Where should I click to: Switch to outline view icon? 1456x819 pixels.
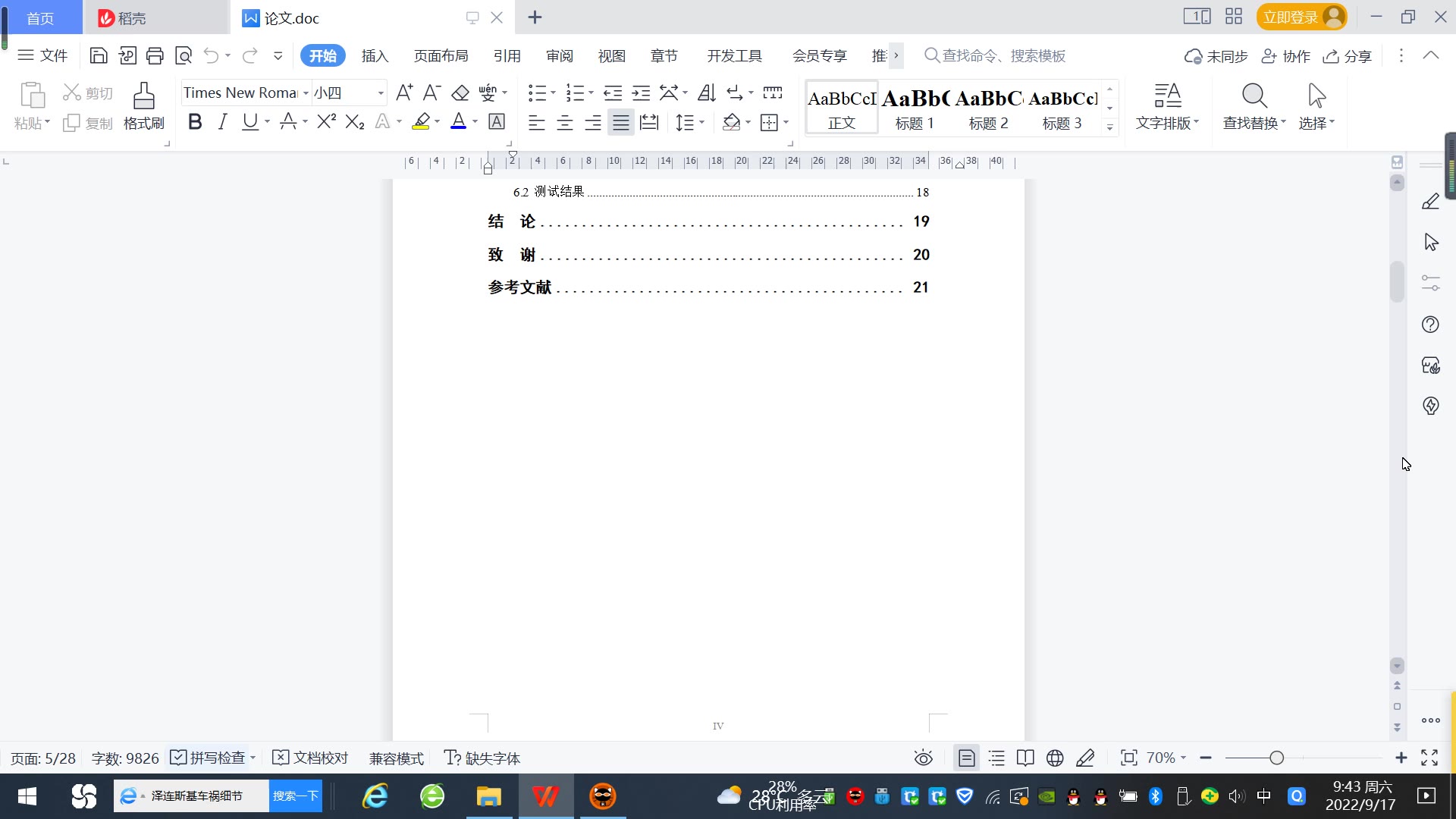[996, 758]
